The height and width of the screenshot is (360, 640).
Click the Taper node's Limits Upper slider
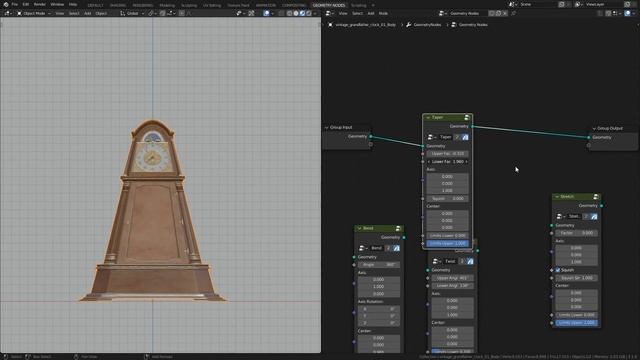click(x=448, y=244)
